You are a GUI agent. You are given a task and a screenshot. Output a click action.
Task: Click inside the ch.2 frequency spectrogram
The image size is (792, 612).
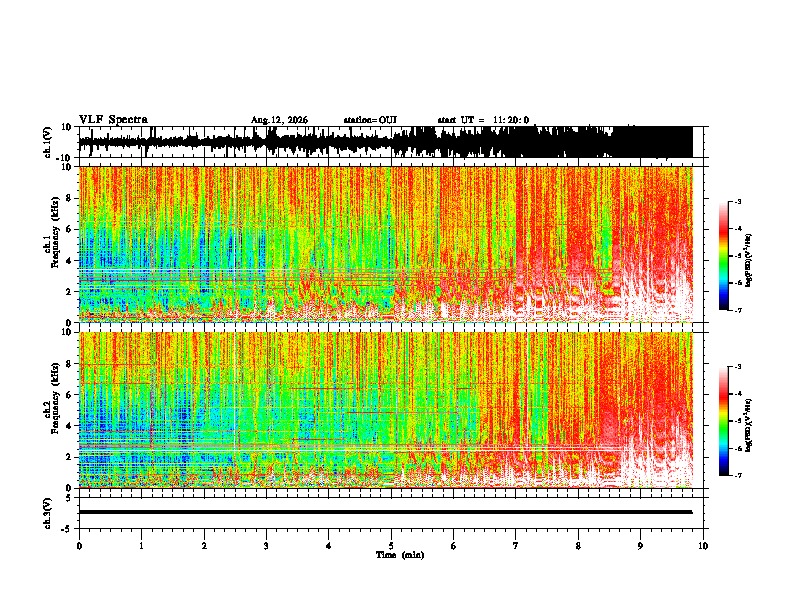click(x=393, y=410)
